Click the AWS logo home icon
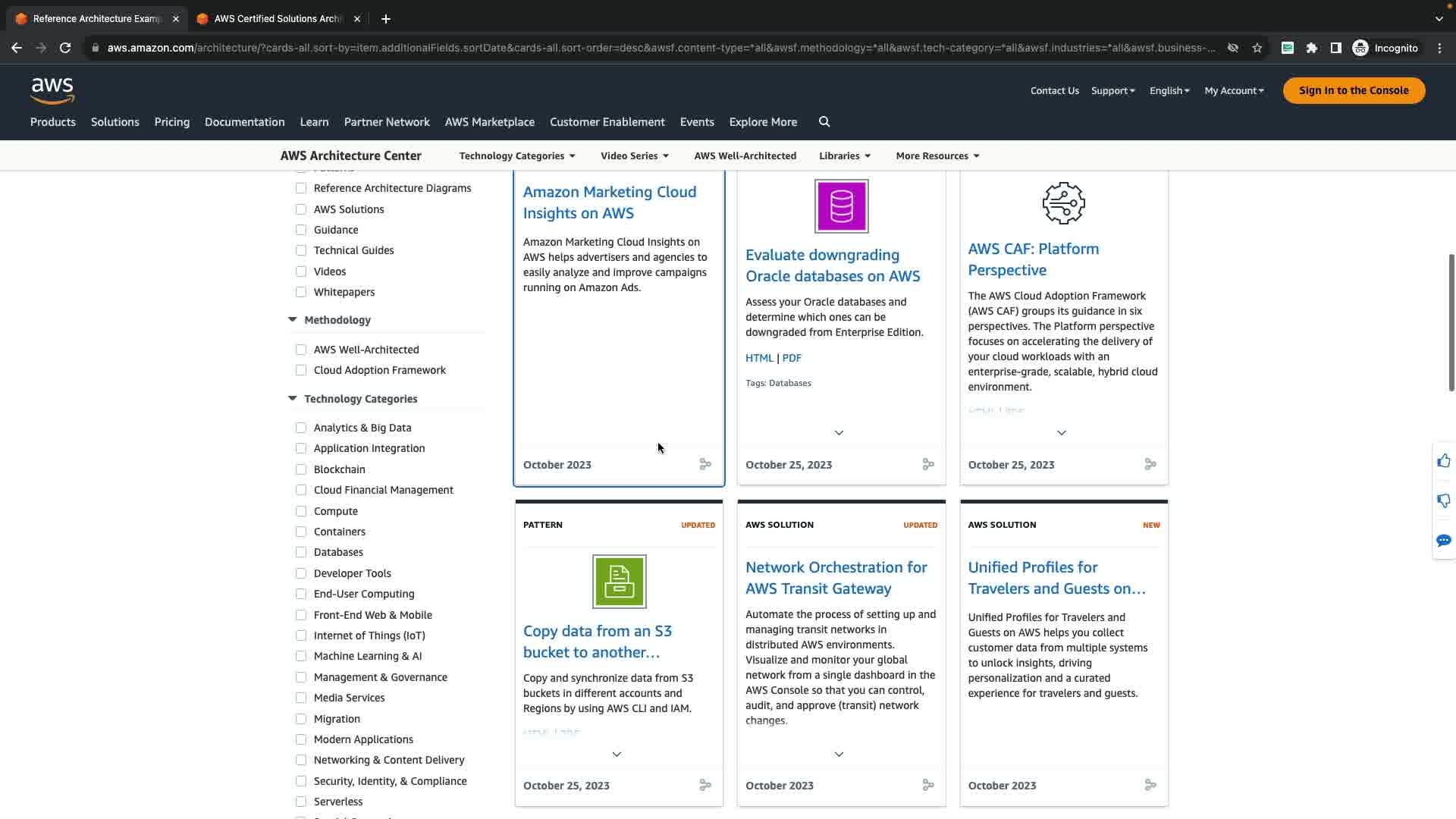The width and height of the screenshot is (1456, 819). click(x=52, y=91)
